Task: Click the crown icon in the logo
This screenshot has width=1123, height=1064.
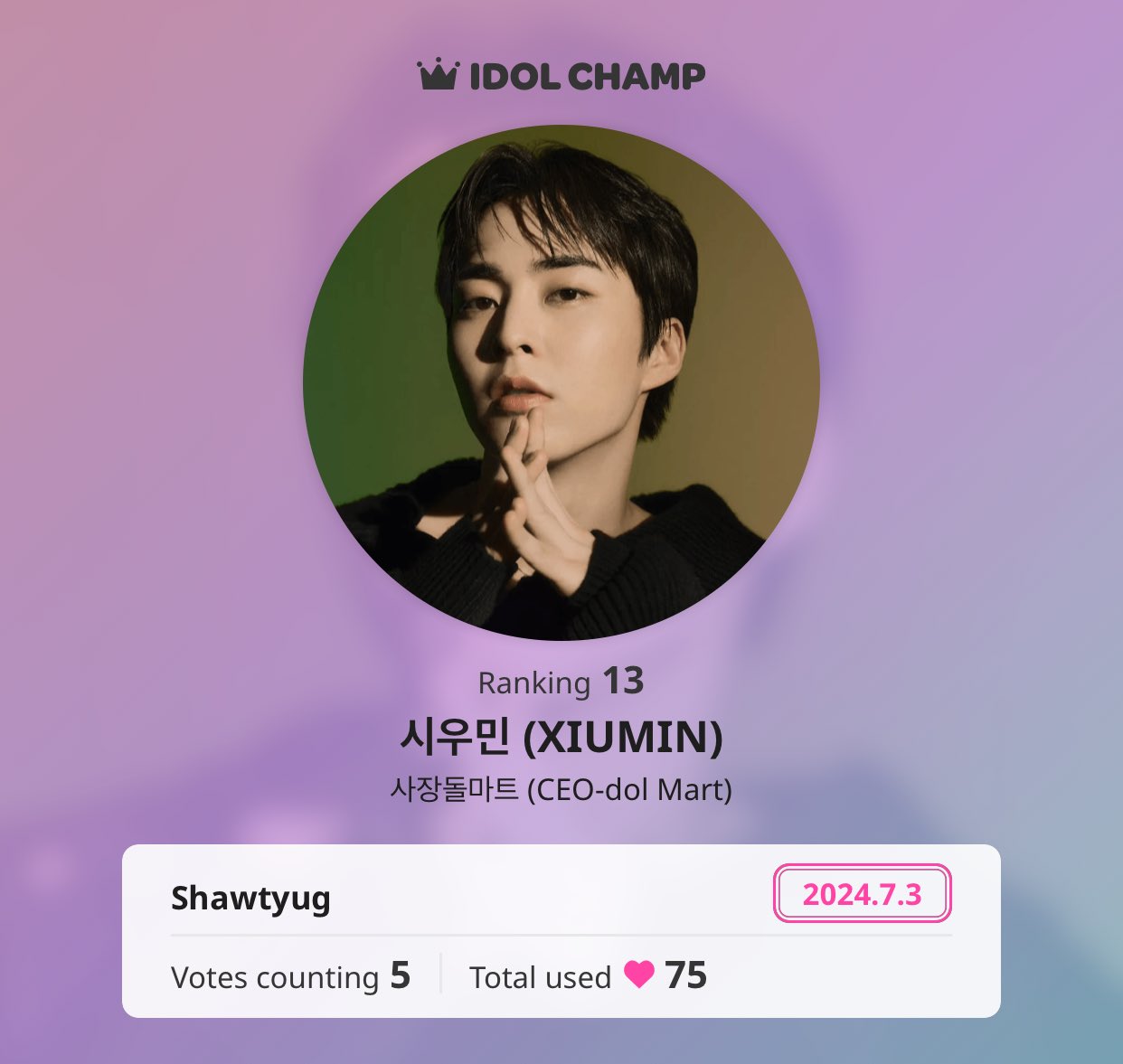Action: coord(439,75)
